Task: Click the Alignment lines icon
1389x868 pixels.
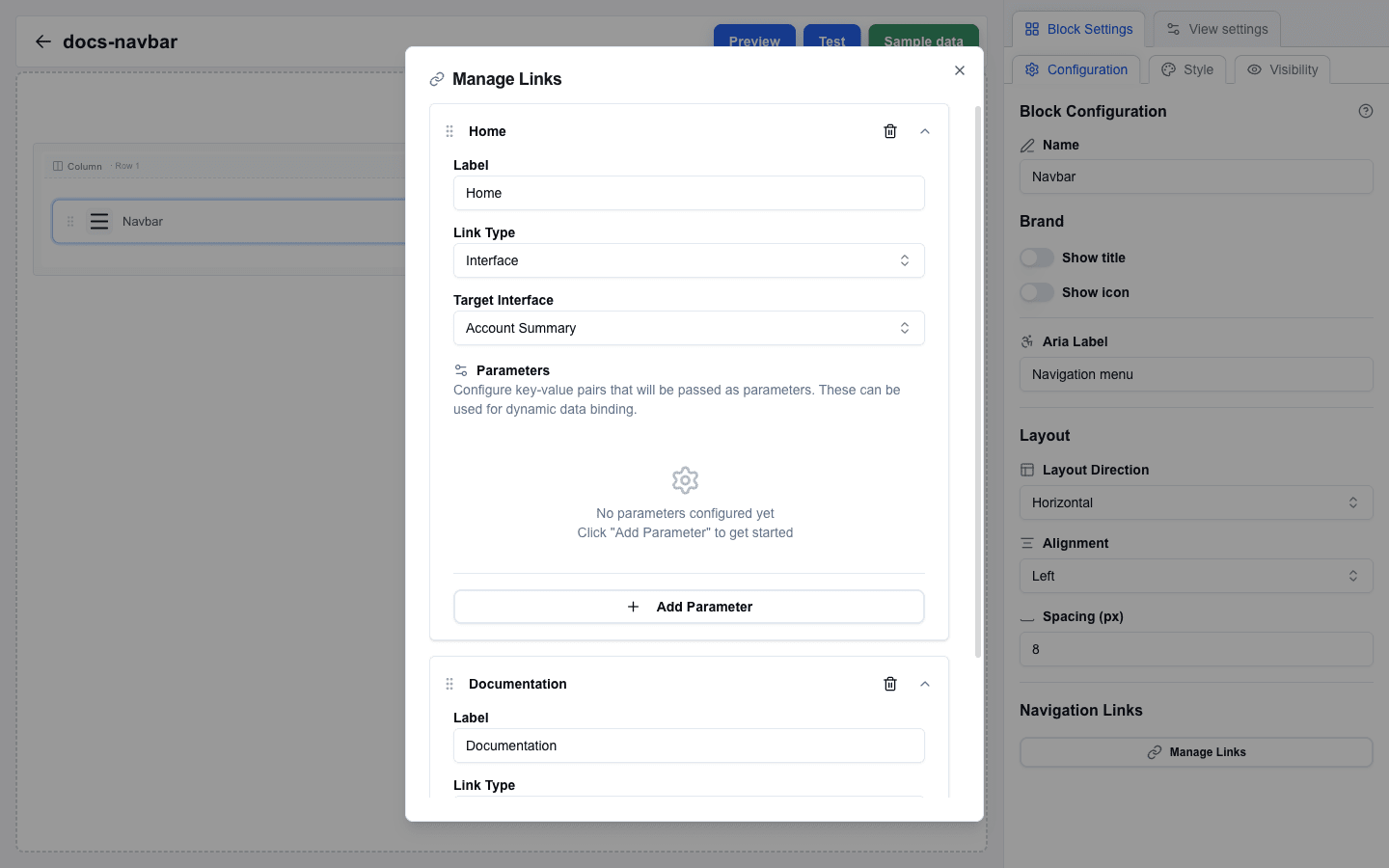Action: (1027, 543)
